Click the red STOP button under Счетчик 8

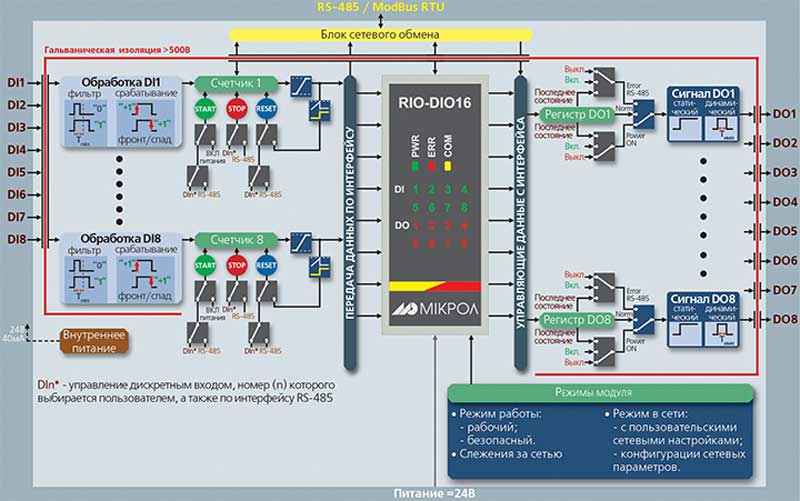[237, 265]
